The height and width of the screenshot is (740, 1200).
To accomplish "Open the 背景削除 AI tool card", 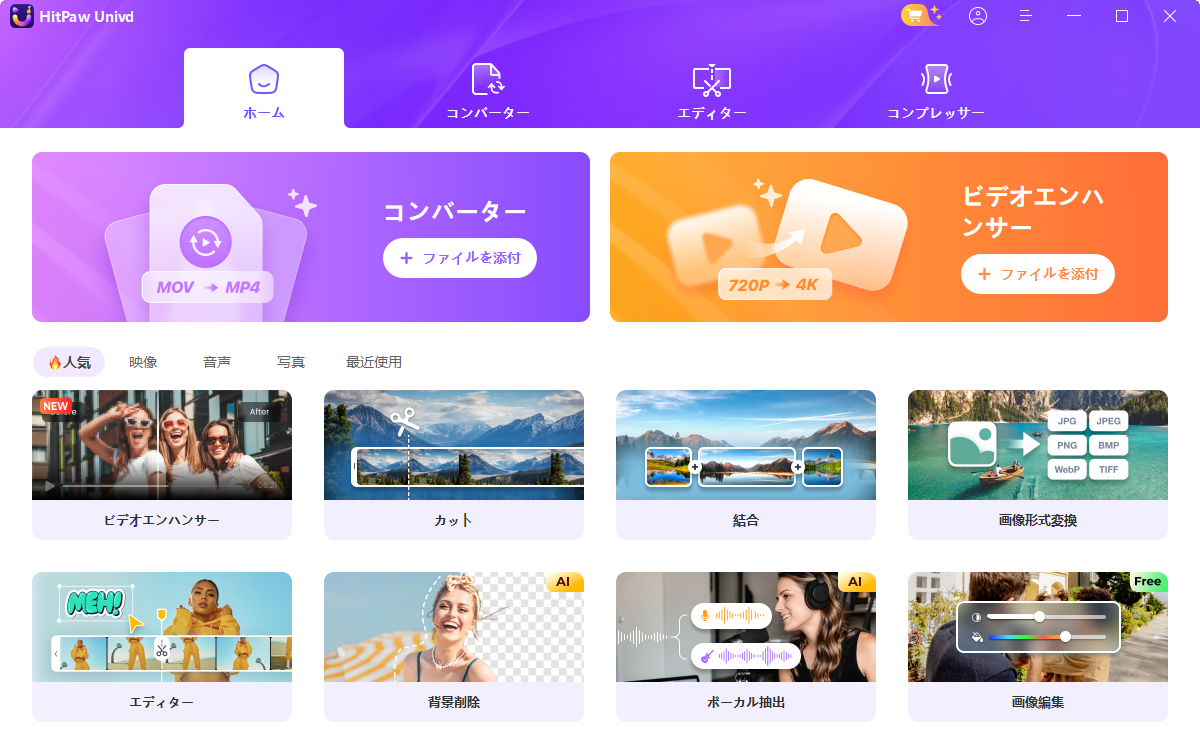I will point(454,647).
